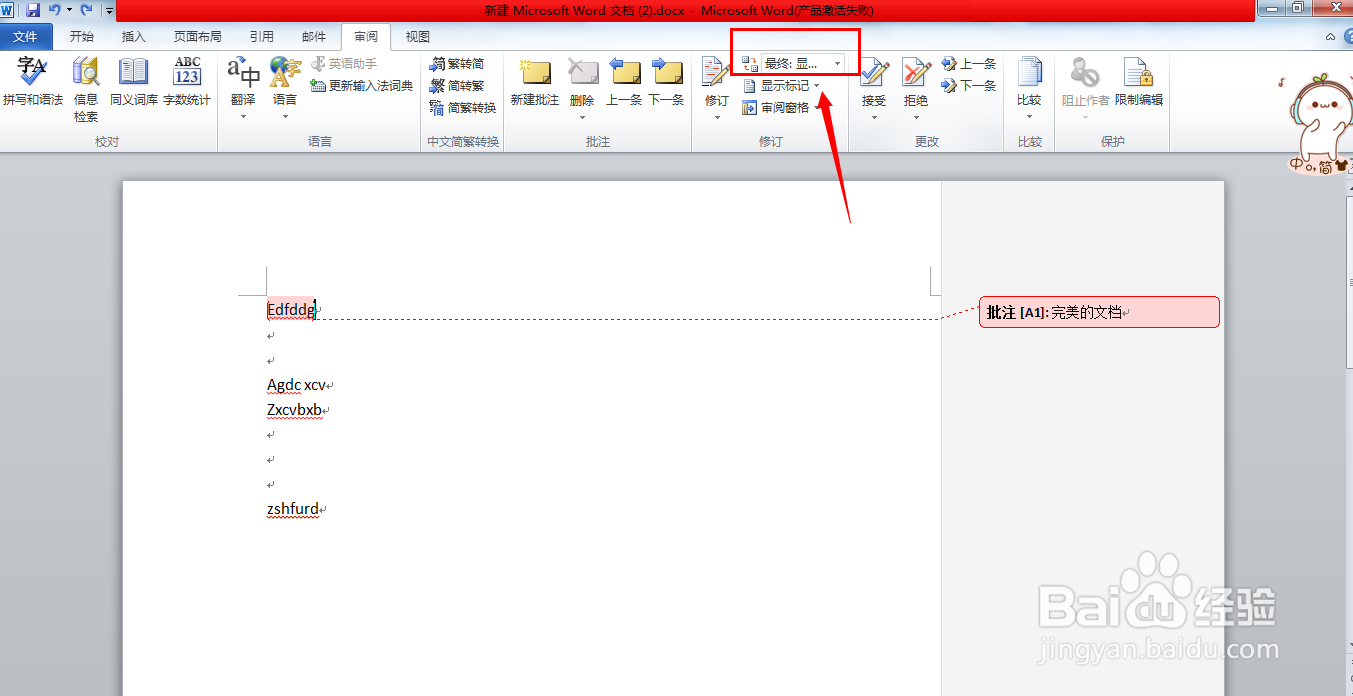Click the 语言 language icon
Image resolution: width=1353 pixels, height=696 pixels.
point(285,73)
